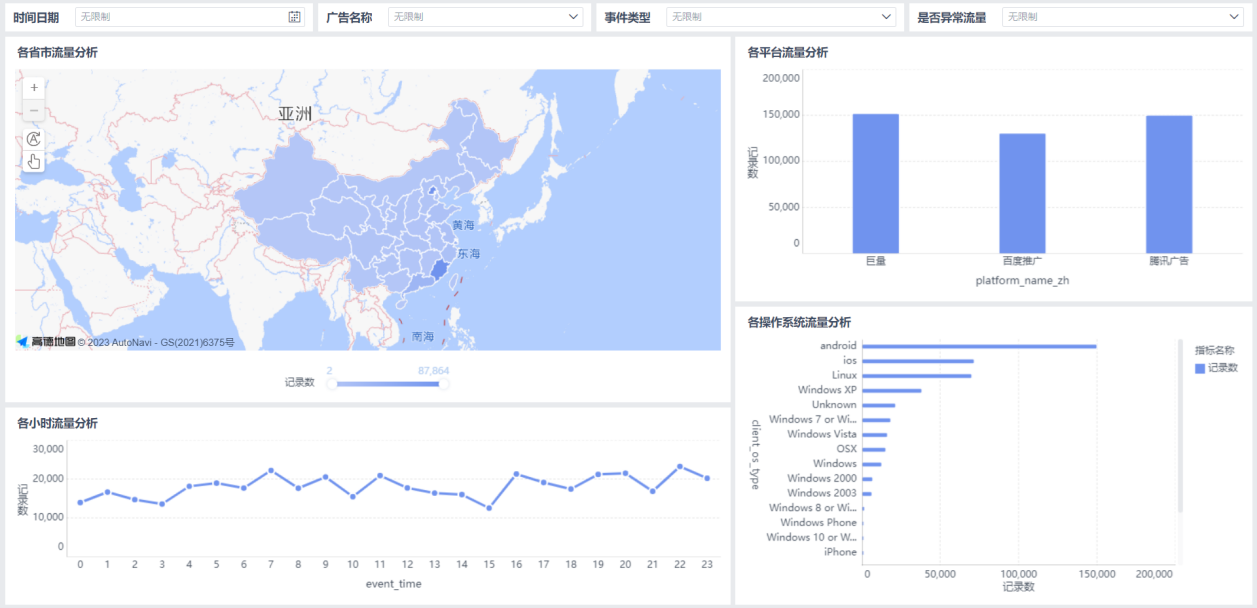1257x608 pixels.
Task: Click the 各省市流量分析 panel title
Action: pyautogui.click(x=57, y=52)
